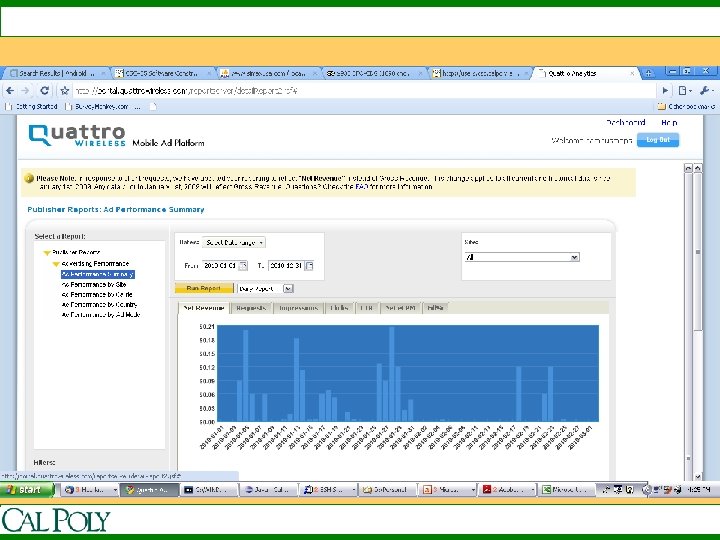720x540 pixels.
Task: Click the Run Report button
Action: pos(204,288)
